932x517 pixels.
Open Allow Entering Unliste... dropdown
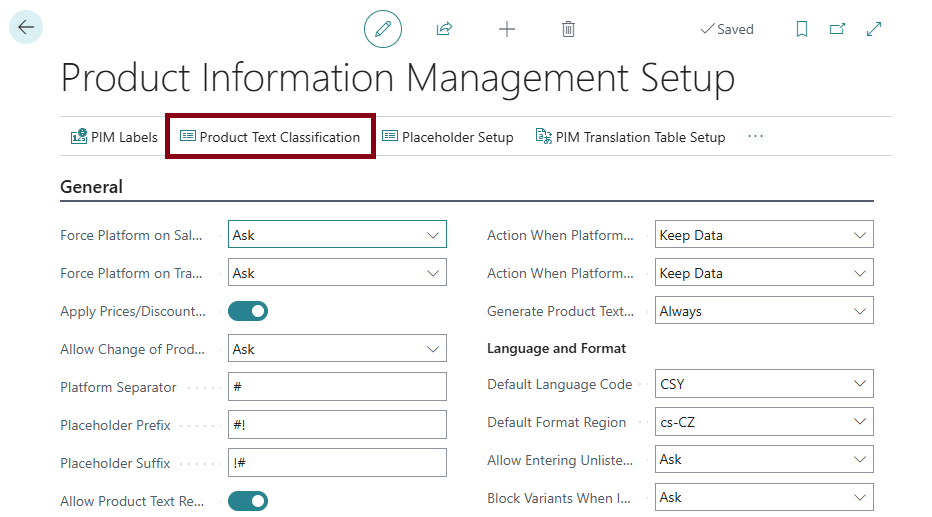[764, 459]
